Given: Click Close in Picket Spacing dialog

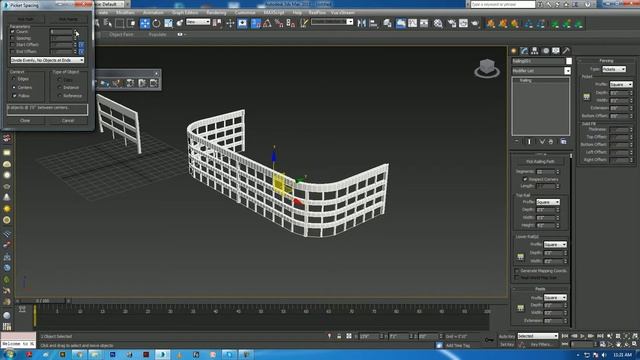Looking at the screenshot, I should click(25, 121).
